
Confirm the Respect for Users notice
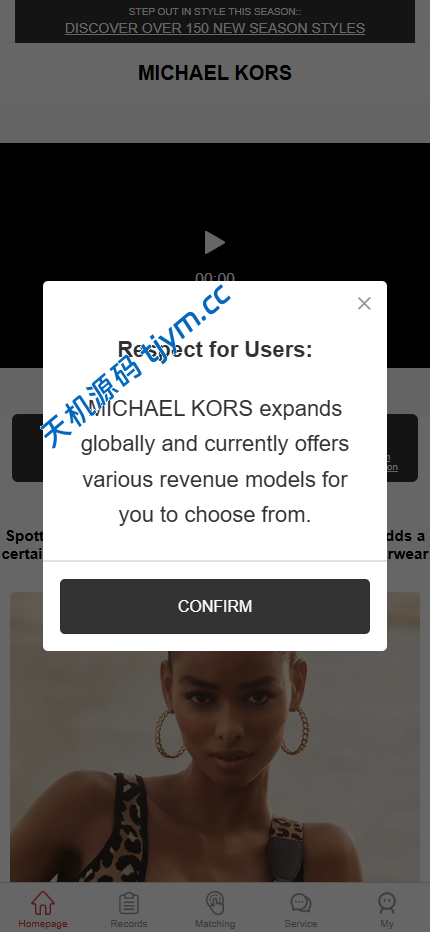pos(215,606)
